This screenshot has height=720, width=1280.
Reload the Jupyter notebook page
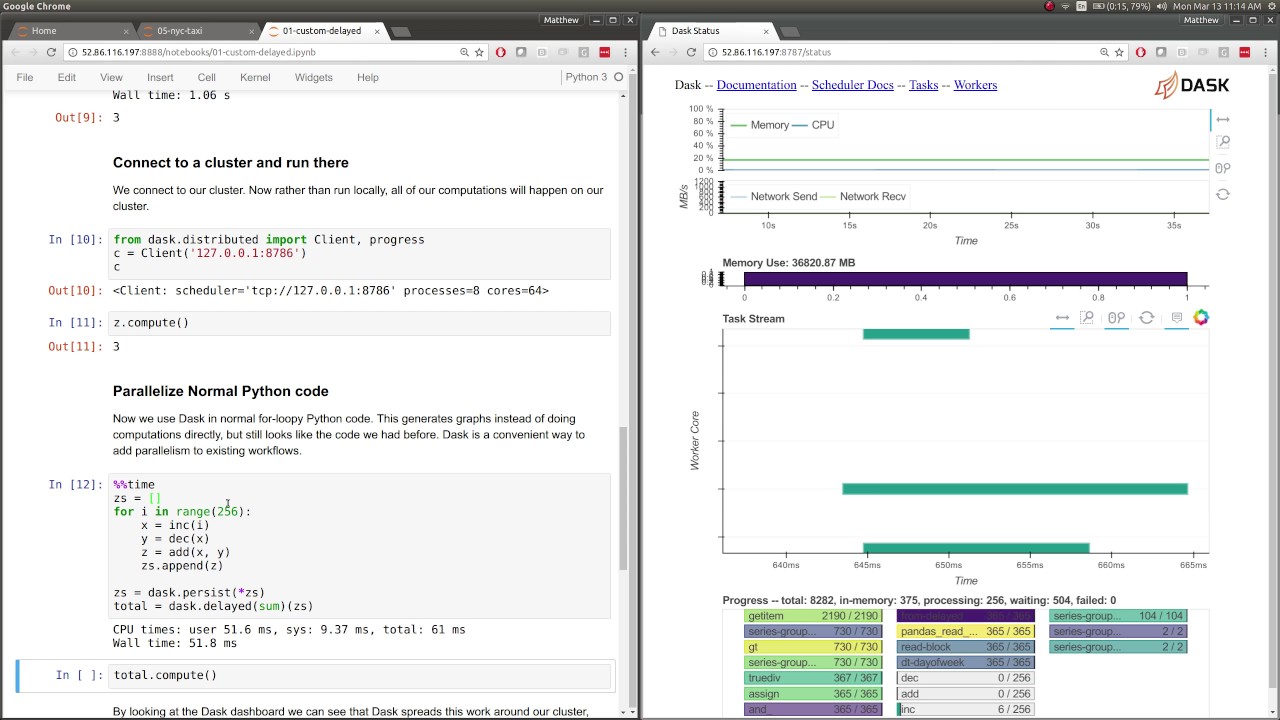[52, 52]
